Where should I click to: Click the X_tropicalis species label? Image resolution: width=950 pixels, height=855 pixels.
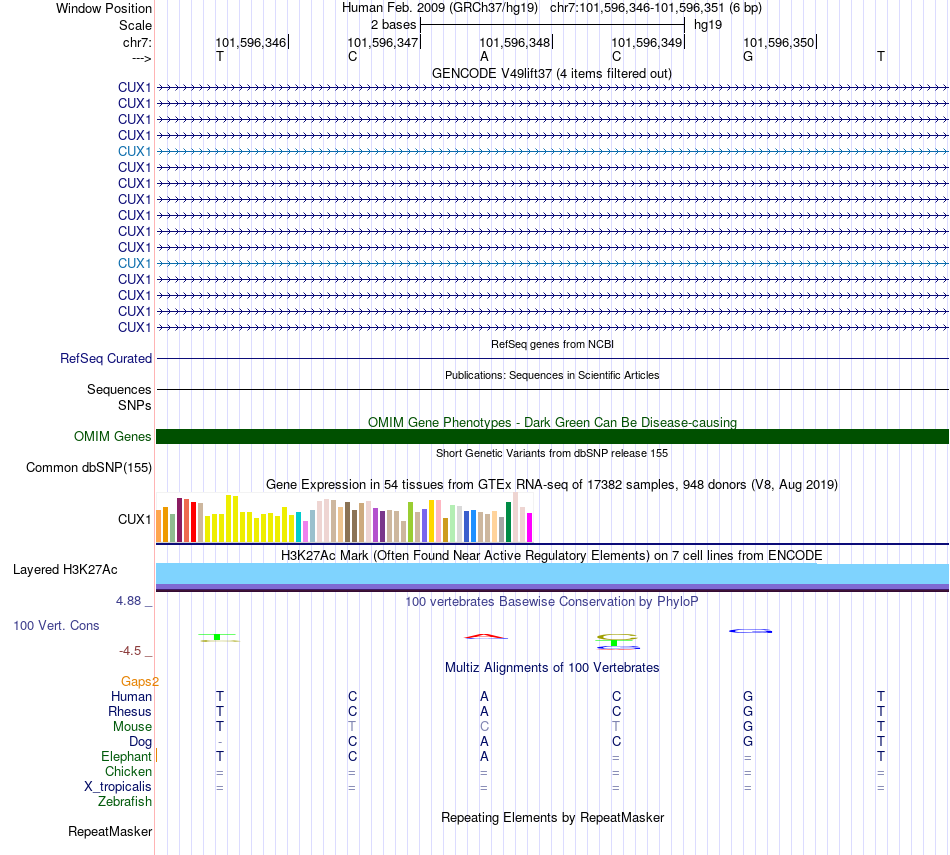pyautogui.click(x=118, y=787)
